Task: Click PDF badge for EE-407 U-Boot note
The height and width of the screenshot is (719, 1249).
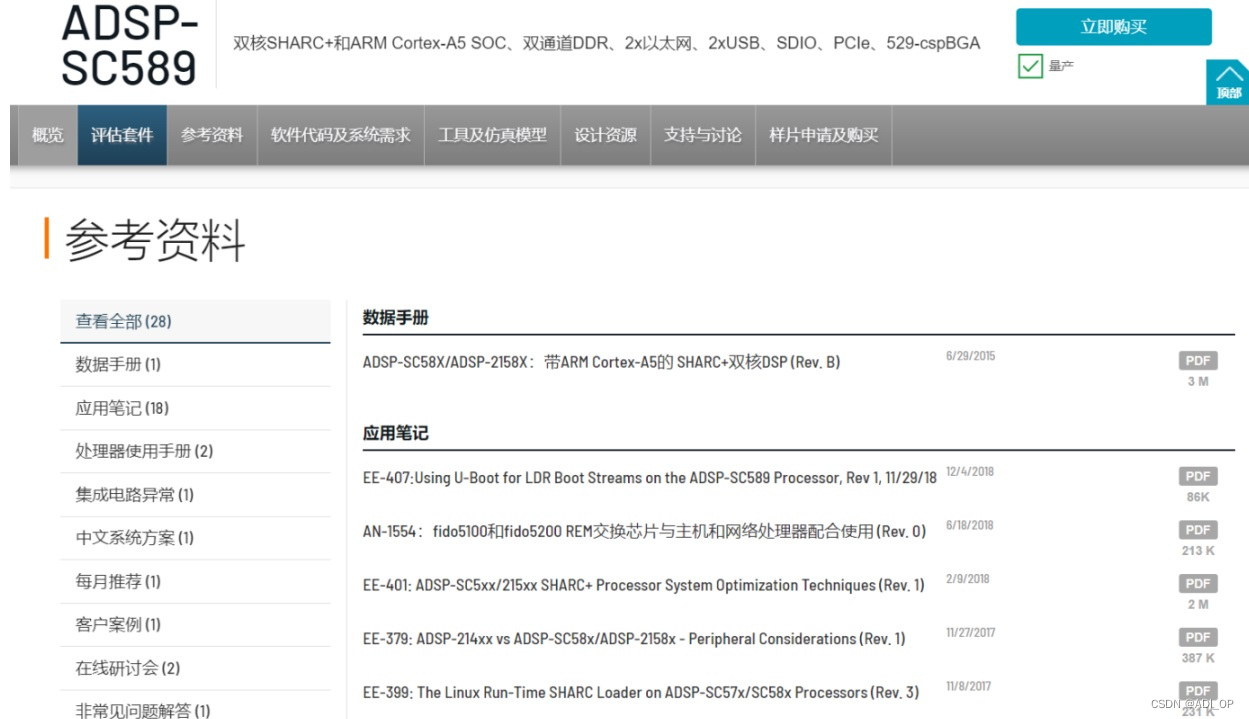Action: click(x=1197, y=477)
